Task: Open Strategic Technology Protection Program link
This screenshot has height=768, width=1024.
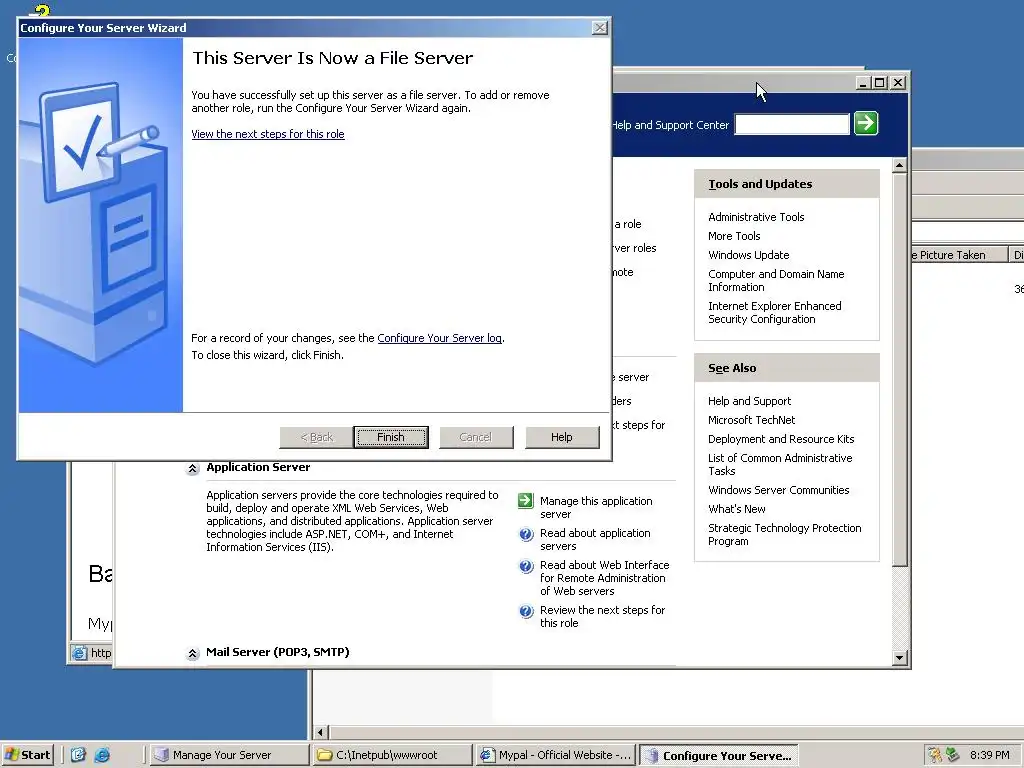Action: coord(784,534)
